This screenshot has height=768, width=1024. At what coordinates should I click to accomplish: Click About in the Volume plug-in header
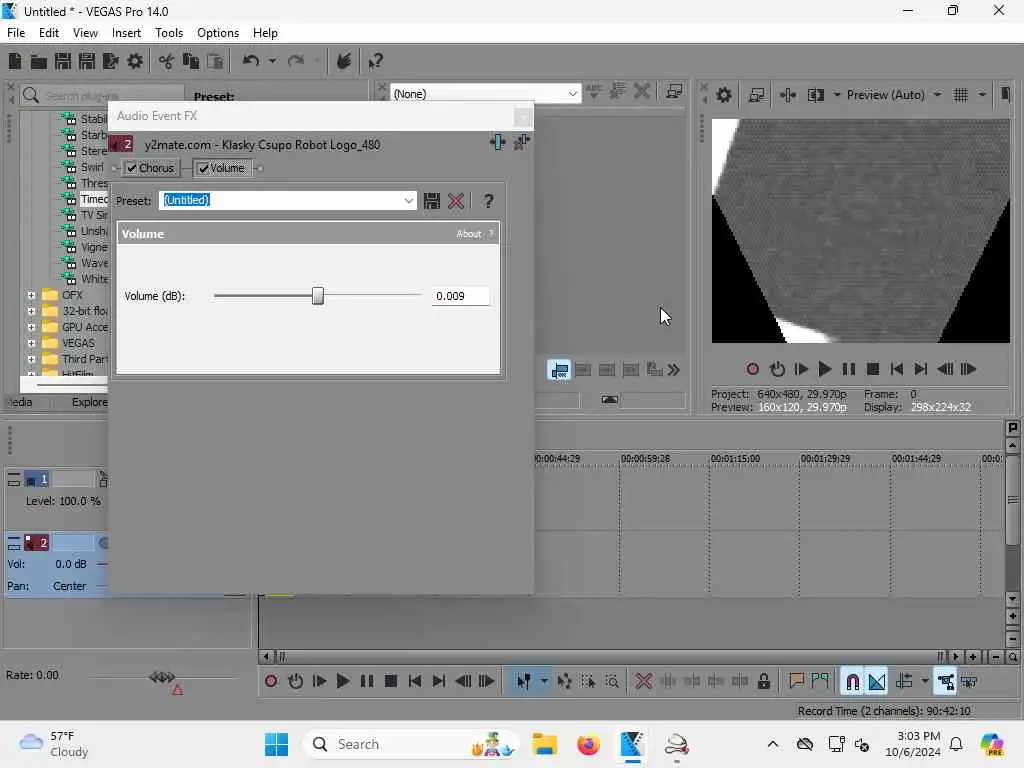point(468,234)
